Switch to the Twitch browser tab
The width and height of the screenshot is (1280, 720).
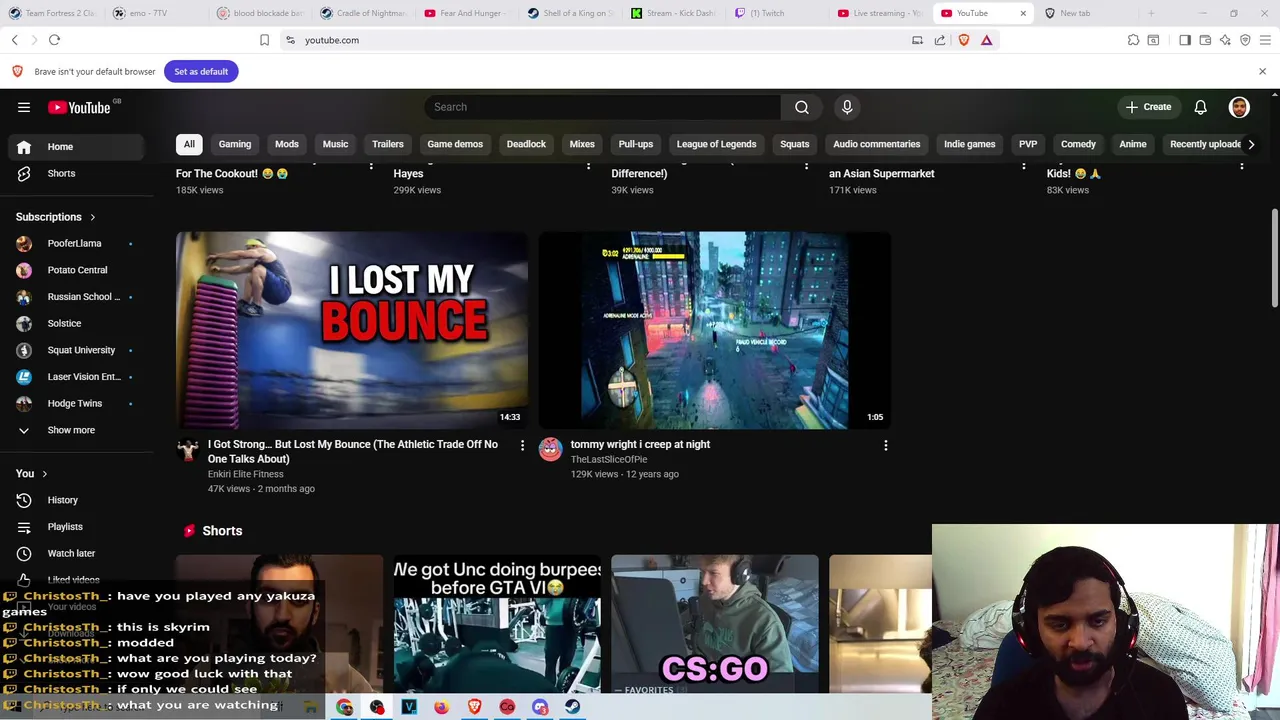775,13
